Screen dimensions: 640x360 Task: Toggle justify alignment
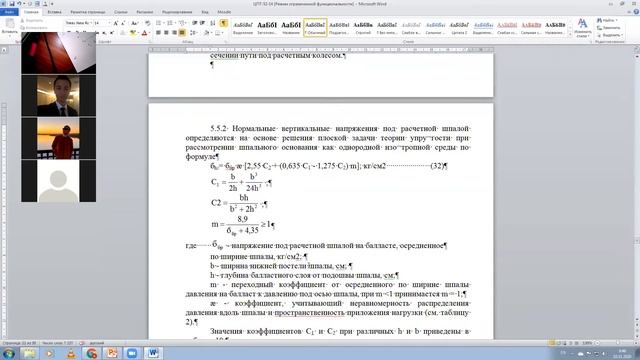coord(182,33)
